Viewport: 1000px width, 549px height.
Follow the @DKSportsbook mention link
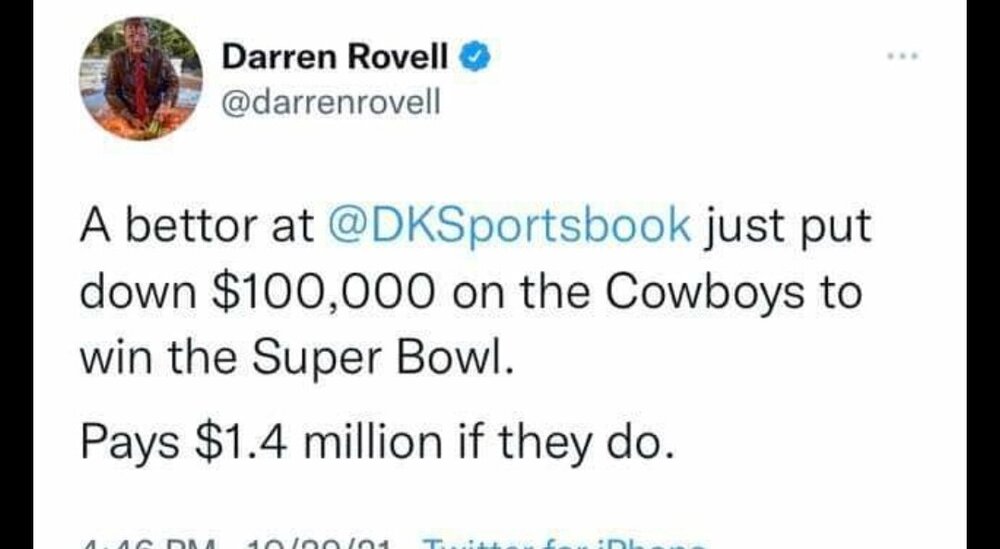coord(509,225)
